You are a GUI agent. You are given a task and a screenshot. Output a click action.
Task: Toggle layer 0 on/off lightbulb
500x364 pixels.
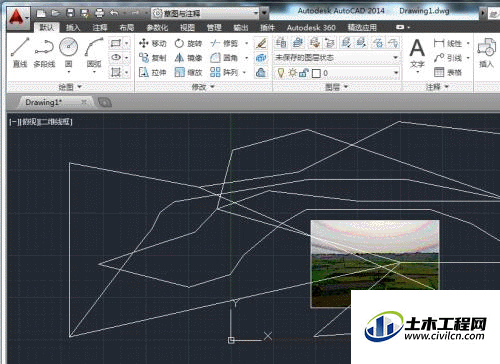point(281,73)
